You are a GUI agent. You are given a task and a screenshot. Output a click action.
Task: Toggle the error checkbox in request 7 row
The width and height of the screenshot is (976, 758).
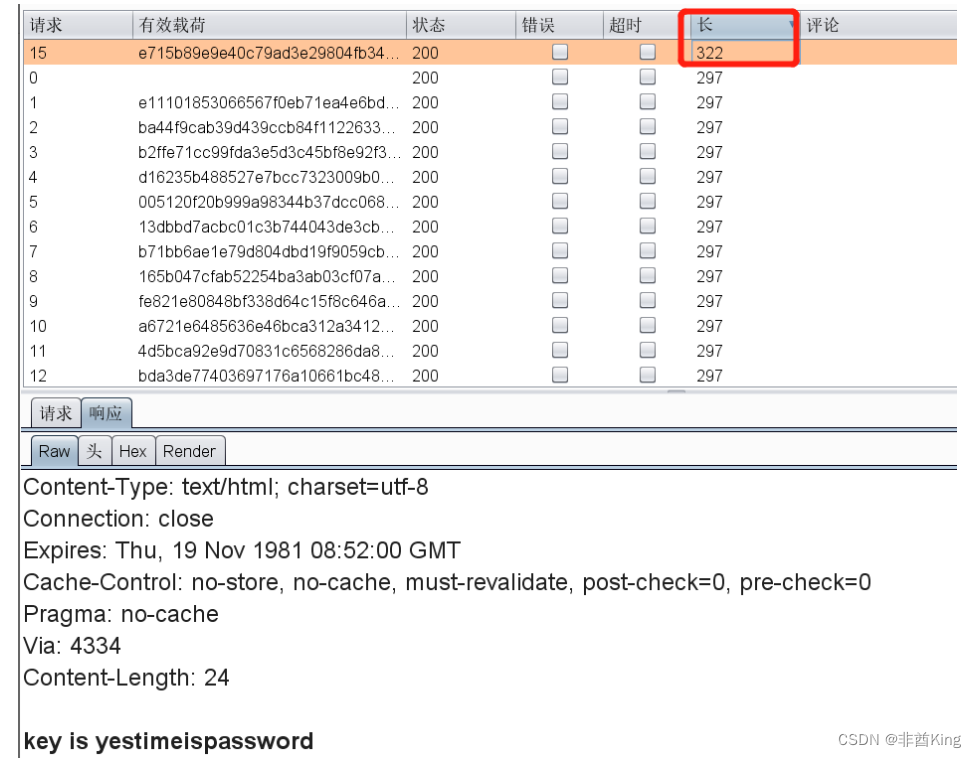pyautogui.click(x=560, y=251)
